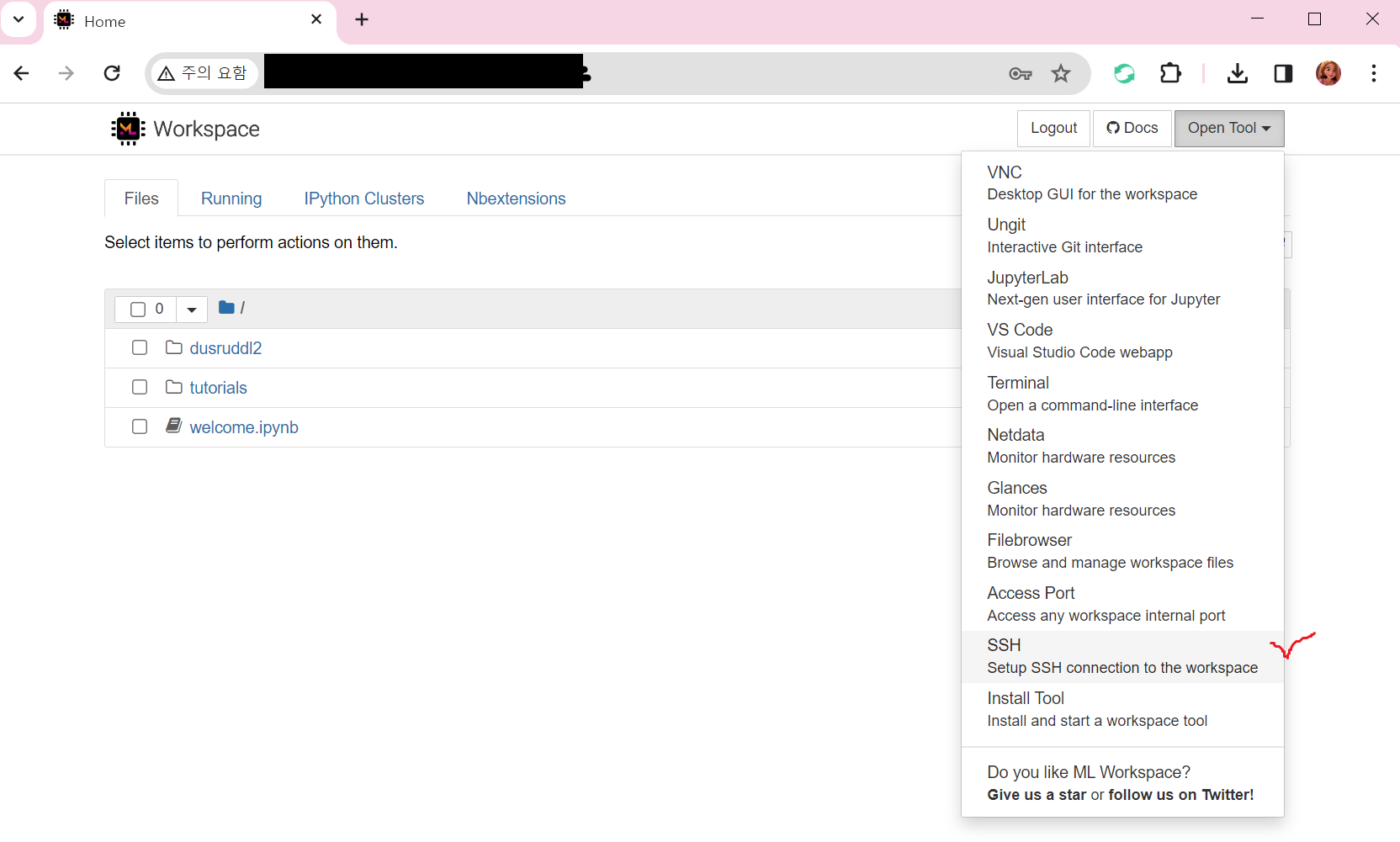Click the browser forward arrow
This screenshot has width=1400, height=842.
[66, 73]
